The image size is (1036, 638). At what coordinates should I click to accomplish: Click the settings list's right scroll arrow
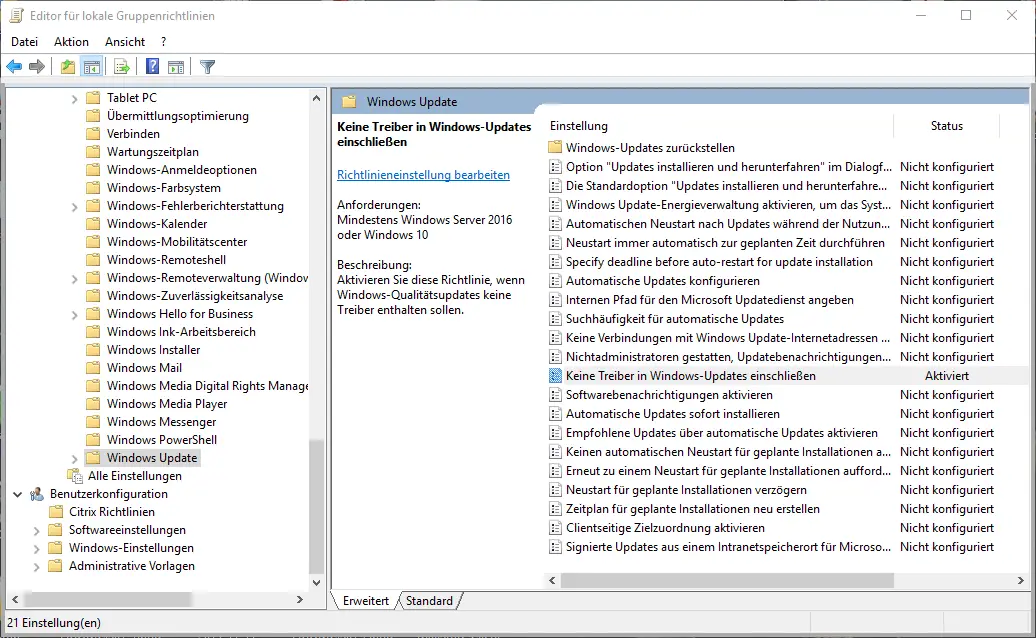[1021, 581]
